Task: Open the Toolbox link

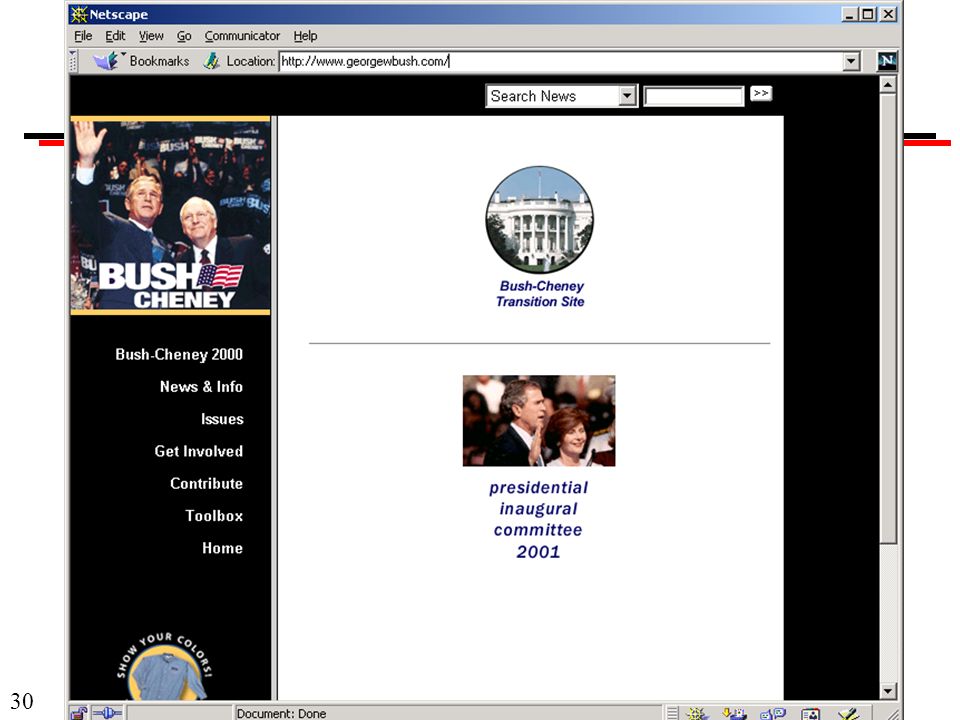Action: point(214,516)
